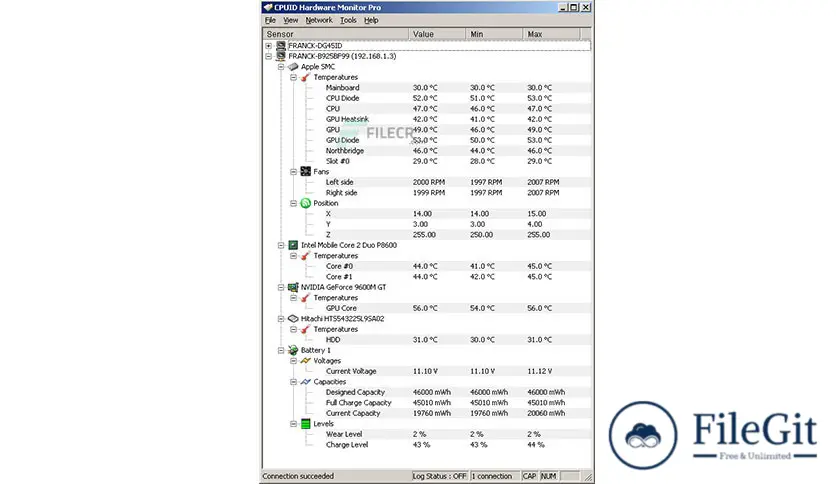Click the Value column header
Viewport: 836px width, 484px height.
(x=437, y=34)
